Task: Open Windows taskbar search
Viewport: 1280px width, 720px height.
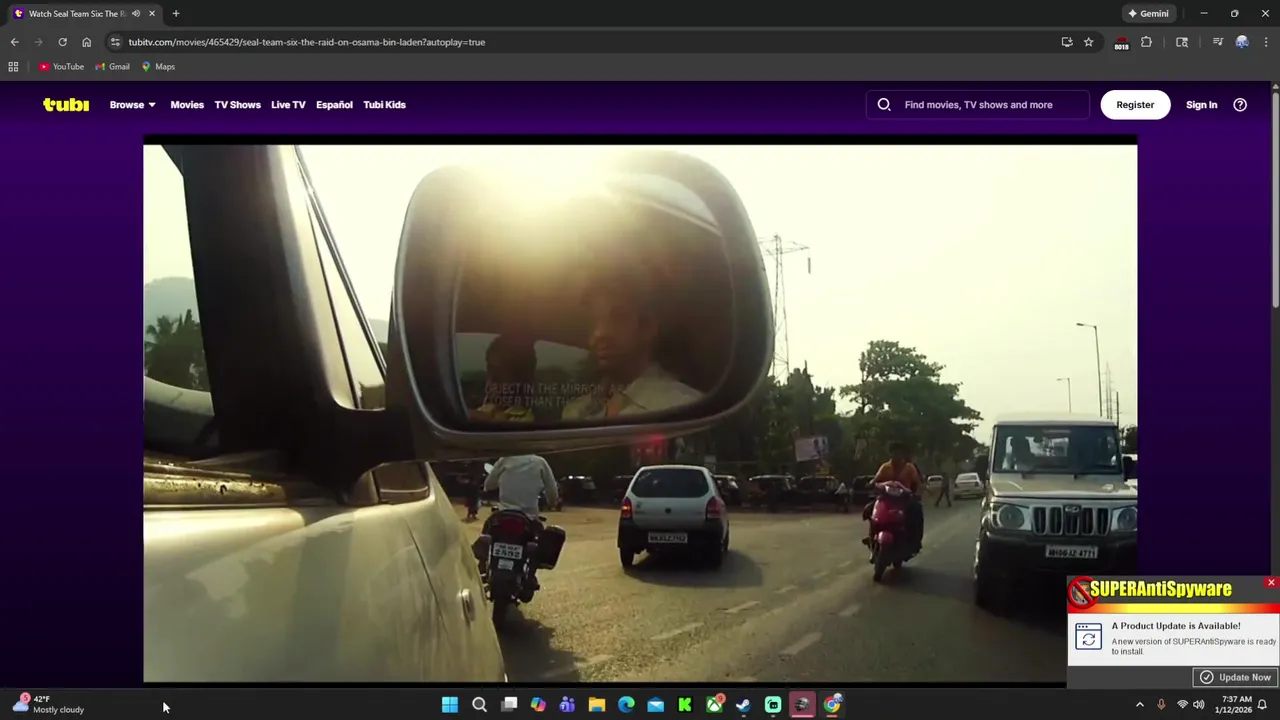Action: (479, 705)
